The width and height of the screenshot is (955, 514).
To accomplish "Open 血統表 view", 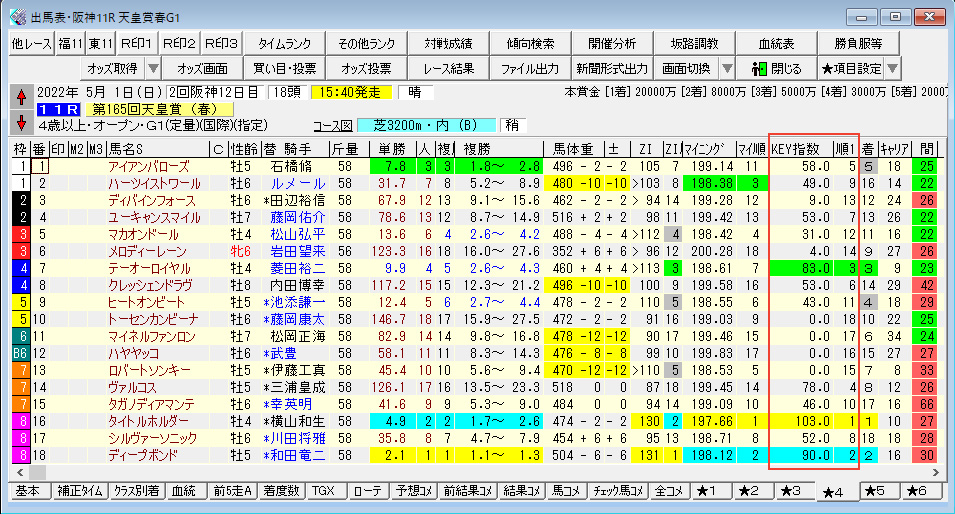I will 776,44.
